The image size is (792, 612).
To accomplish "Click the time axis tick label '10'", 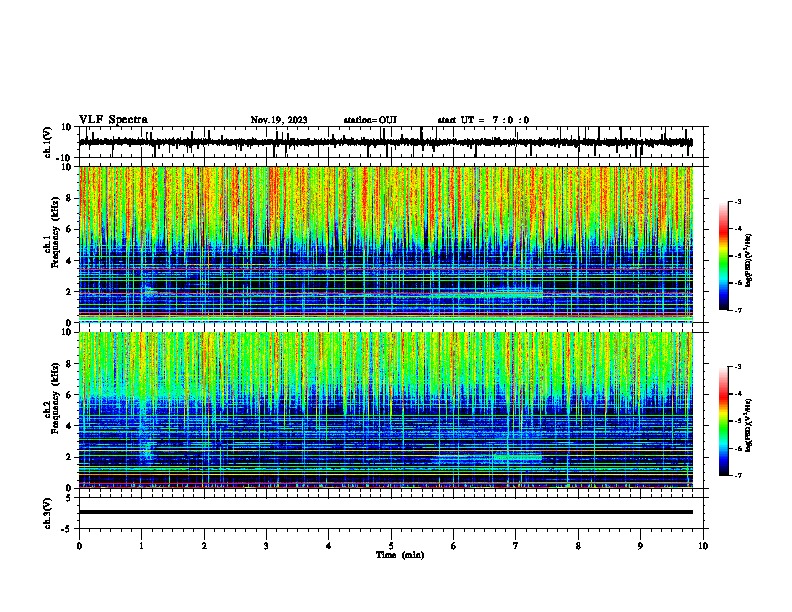I will point(703,546).
